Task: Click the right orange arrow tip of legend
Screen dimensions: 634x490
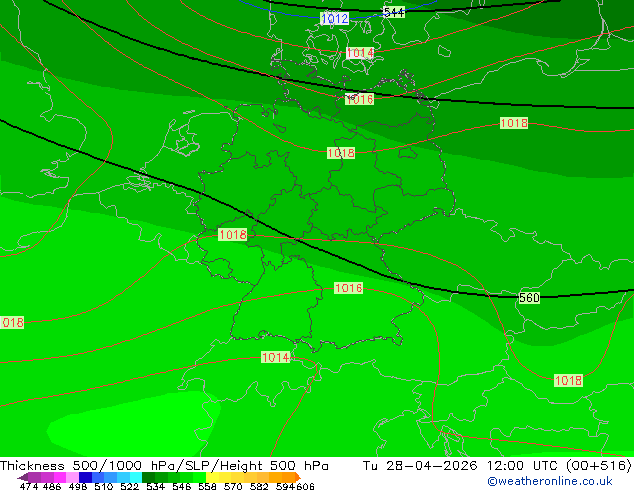Action: (x=298, y=478)
